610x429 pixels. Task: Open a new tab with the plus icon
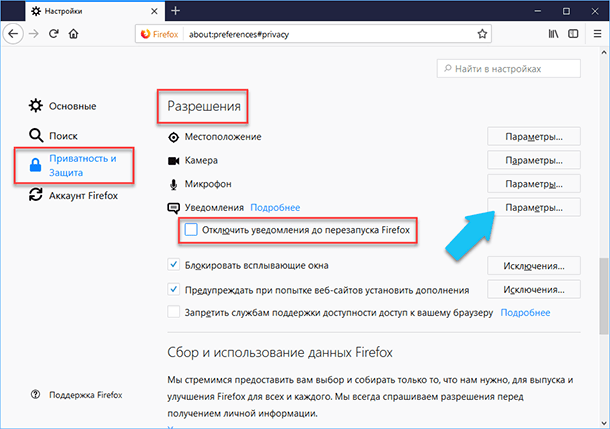(175, 11)
